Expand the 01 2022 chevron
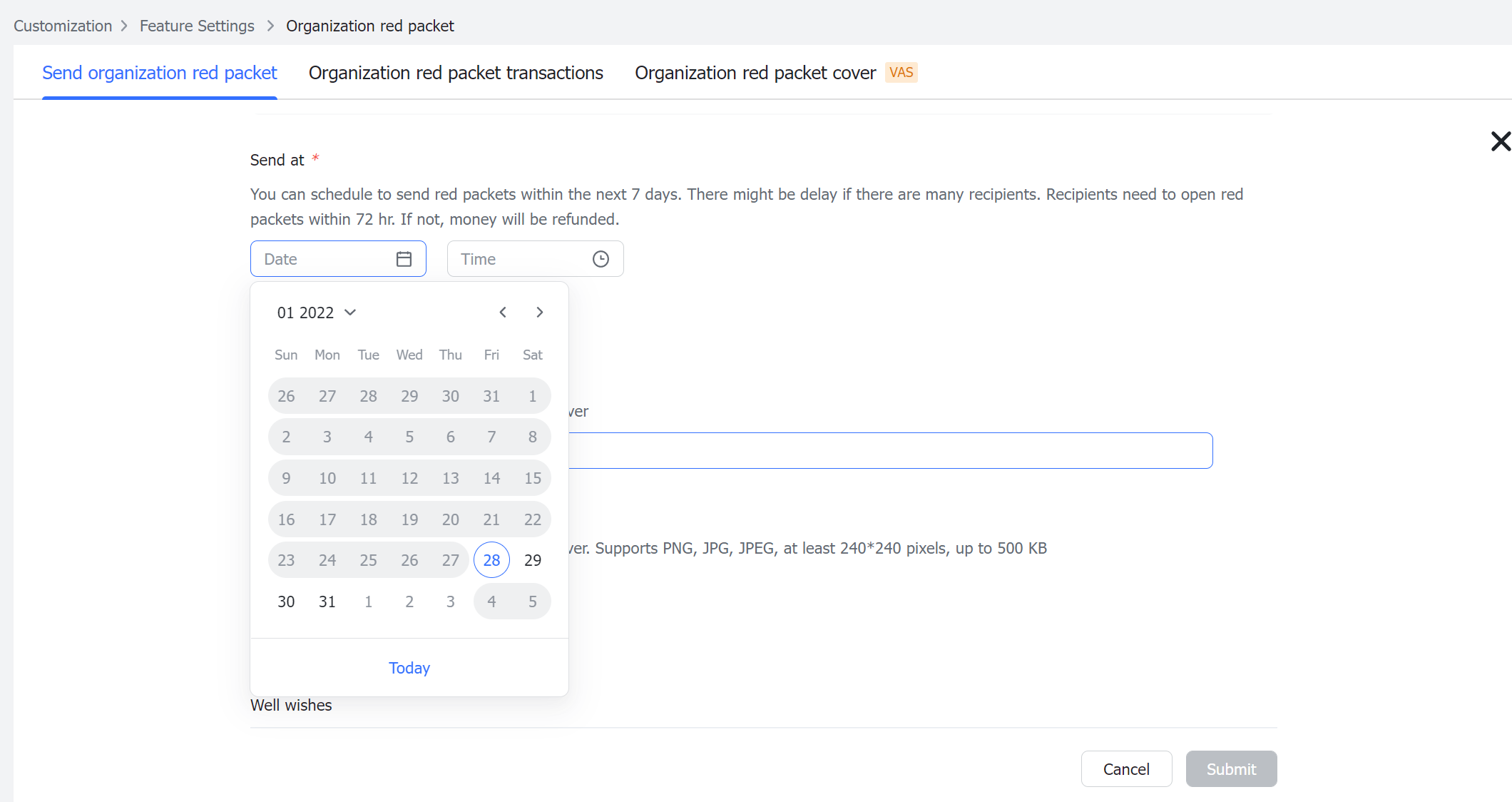Image resolution: width=1512 pixels, height=802 pixels. click(x=349, y=313)
